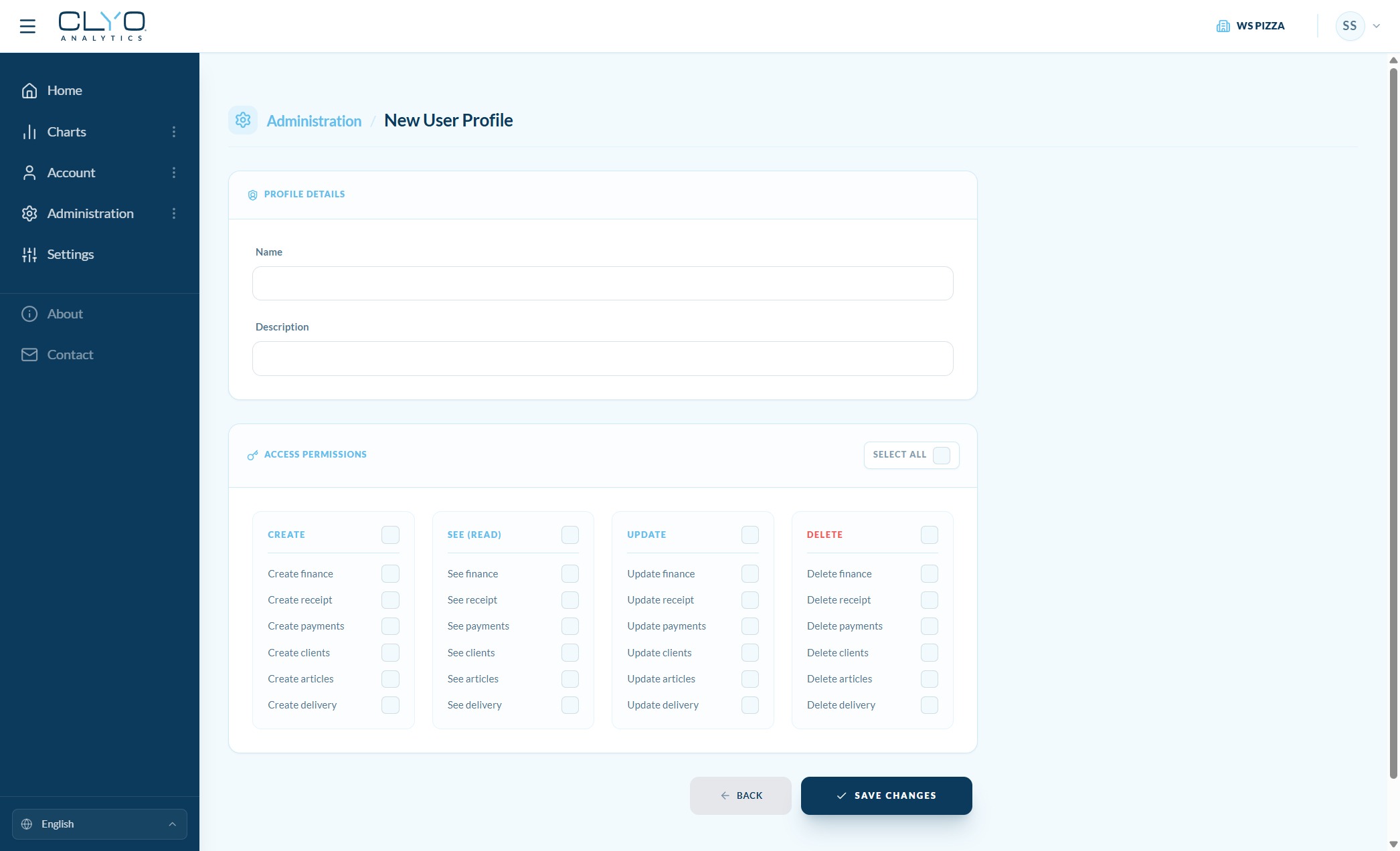The height and width of the screenshot is (851, 1400).
Task: Click the hamburger menu icon
Action: coord(27,26)
